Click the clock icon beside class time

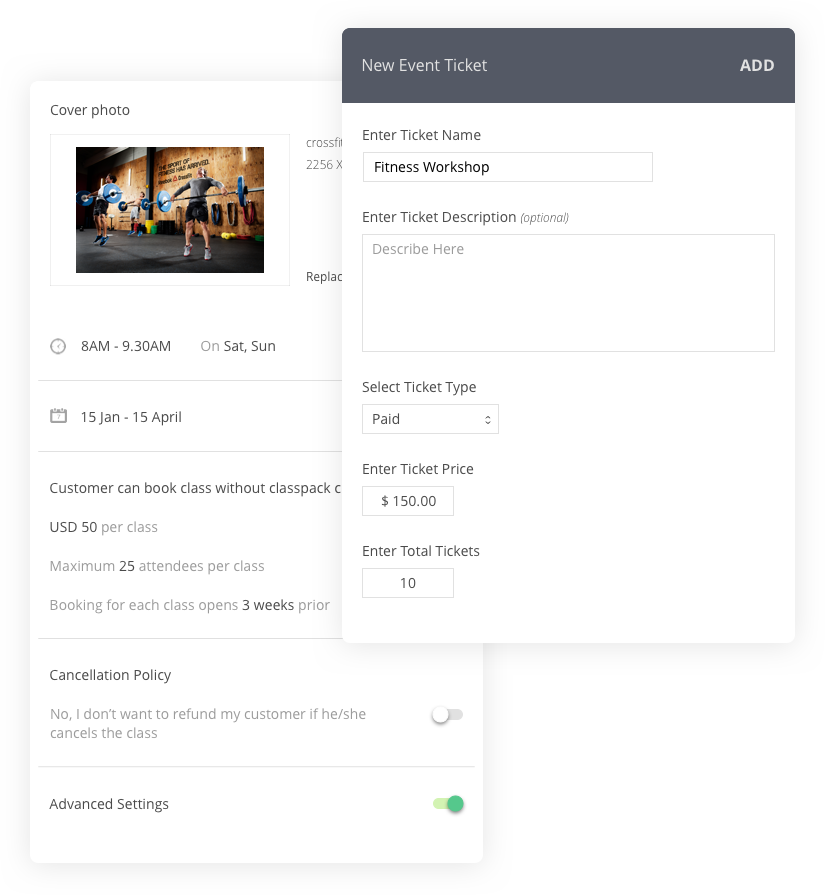tap(58, 346)
